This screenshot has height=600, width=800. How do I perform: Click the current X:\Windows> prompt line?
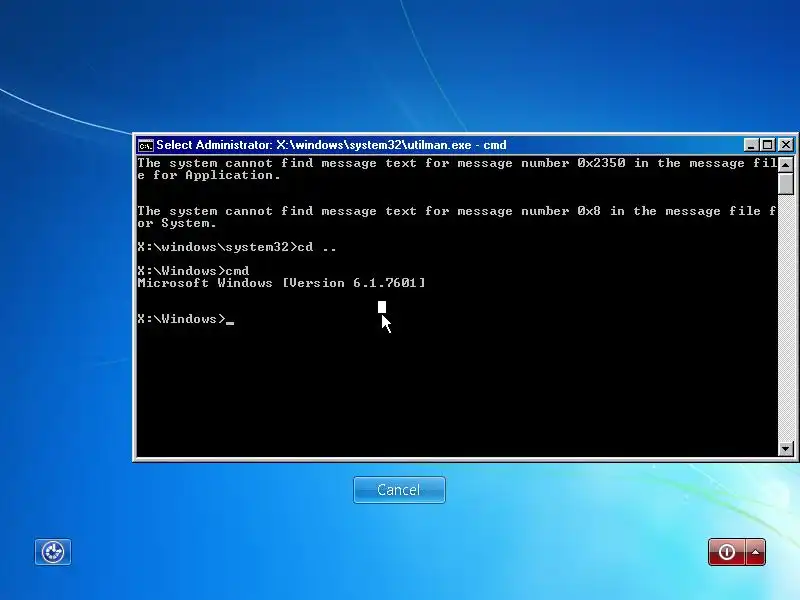click(x=186, y=319)
